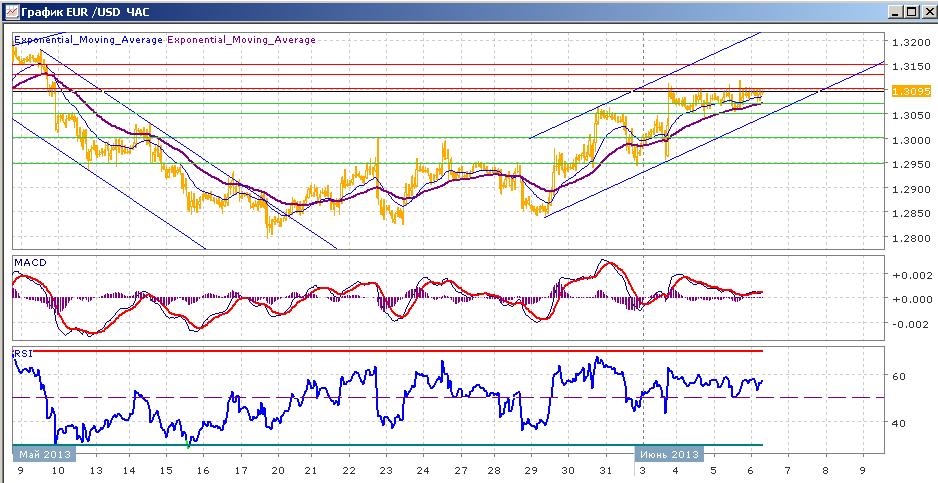
Task: Close the EUR/USD chart window
Action: (x=926, y=11)
